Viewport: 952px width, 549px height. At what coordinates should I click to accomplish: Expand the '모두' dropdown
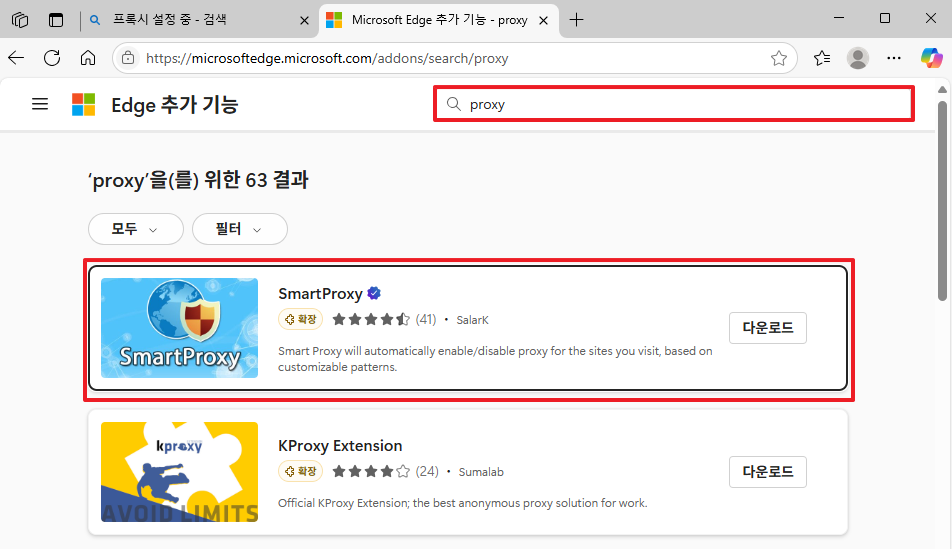click(135, 229)
